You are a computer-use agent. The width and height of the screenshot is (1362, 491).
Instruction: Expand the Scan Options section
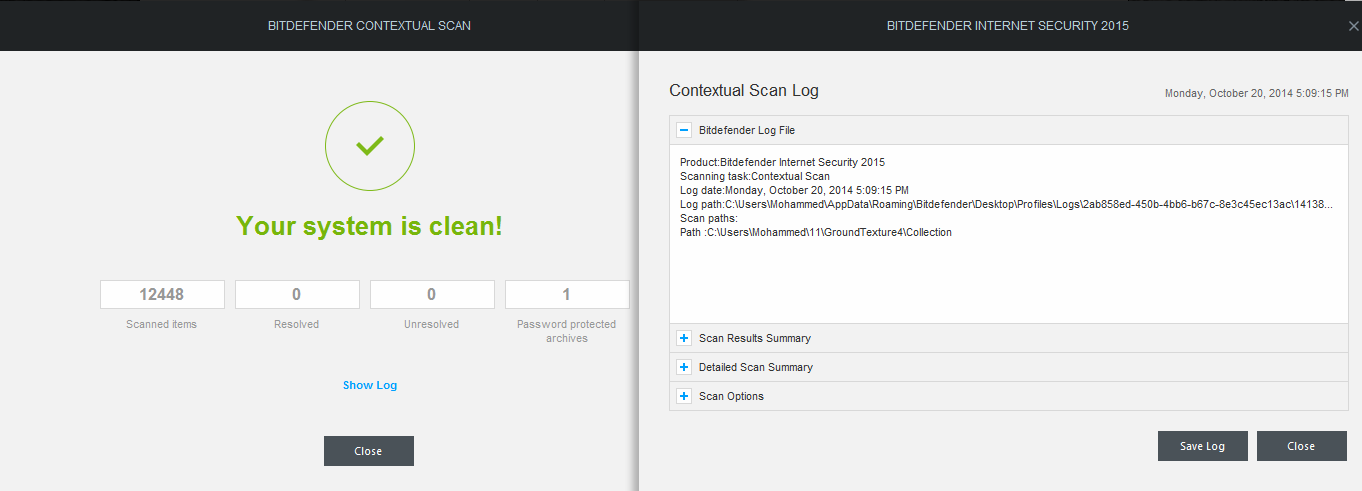[684, 396]
